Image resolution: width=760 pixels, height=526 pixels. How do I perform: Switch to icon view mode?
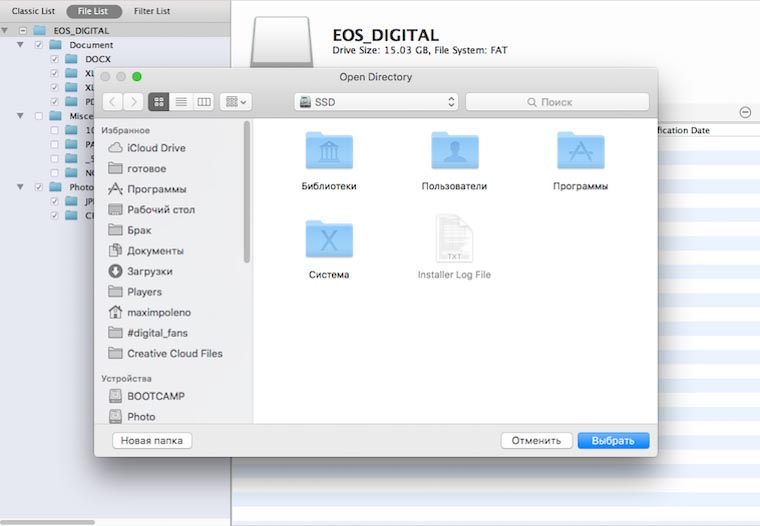click(159, 102)
